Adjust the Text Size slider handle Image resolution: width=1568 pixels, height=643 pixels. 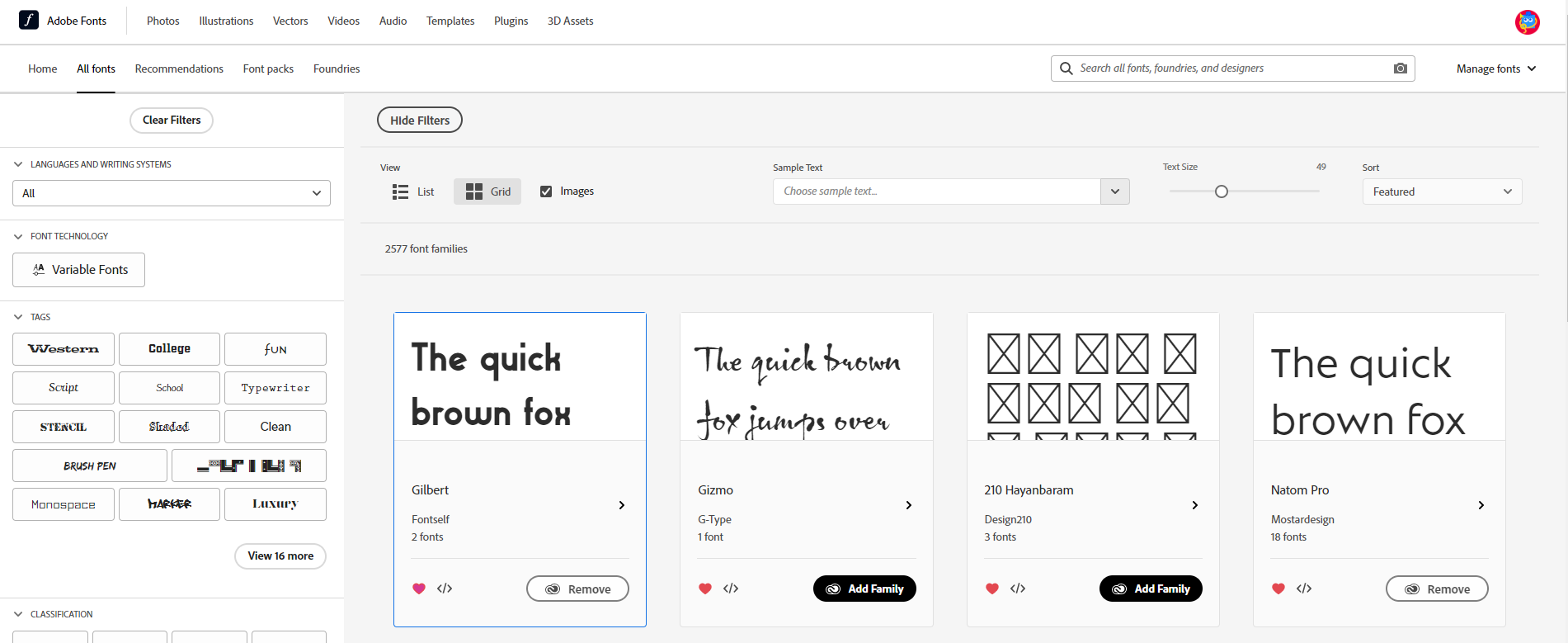(x=1222, y=191)
